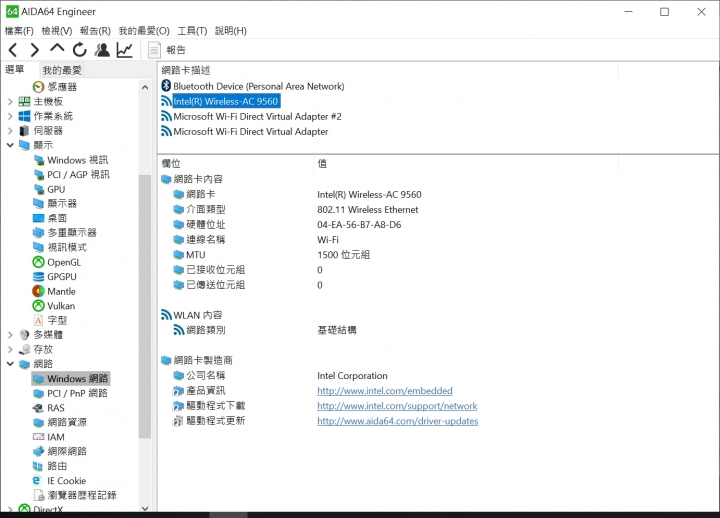
Task: Switch to the 選單 tab
Action: (15, 69)
